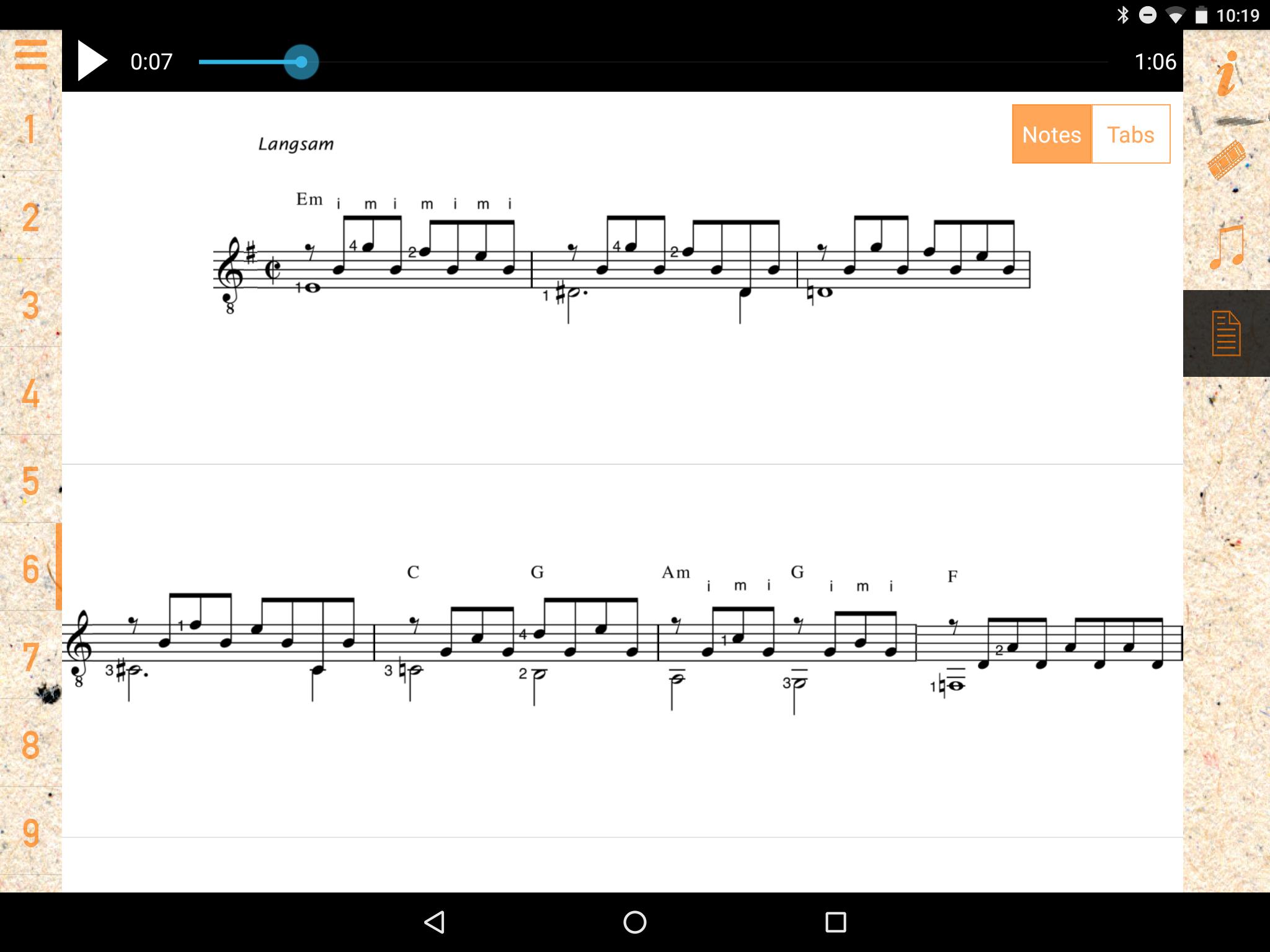
Task: Open the video filmstrip icon
Action: pos(1226,160)
